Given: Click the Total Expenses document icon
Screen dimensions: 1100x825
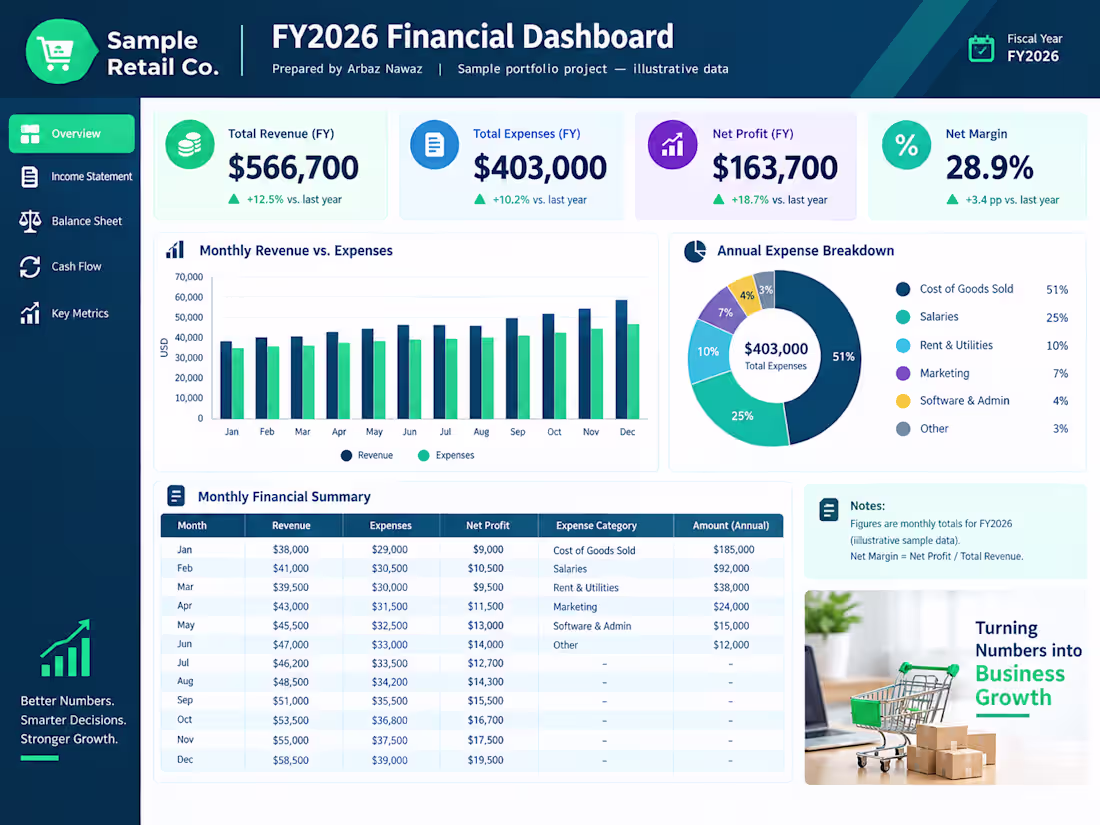Looking at the screenshot, I should click(x=434, y=145).
